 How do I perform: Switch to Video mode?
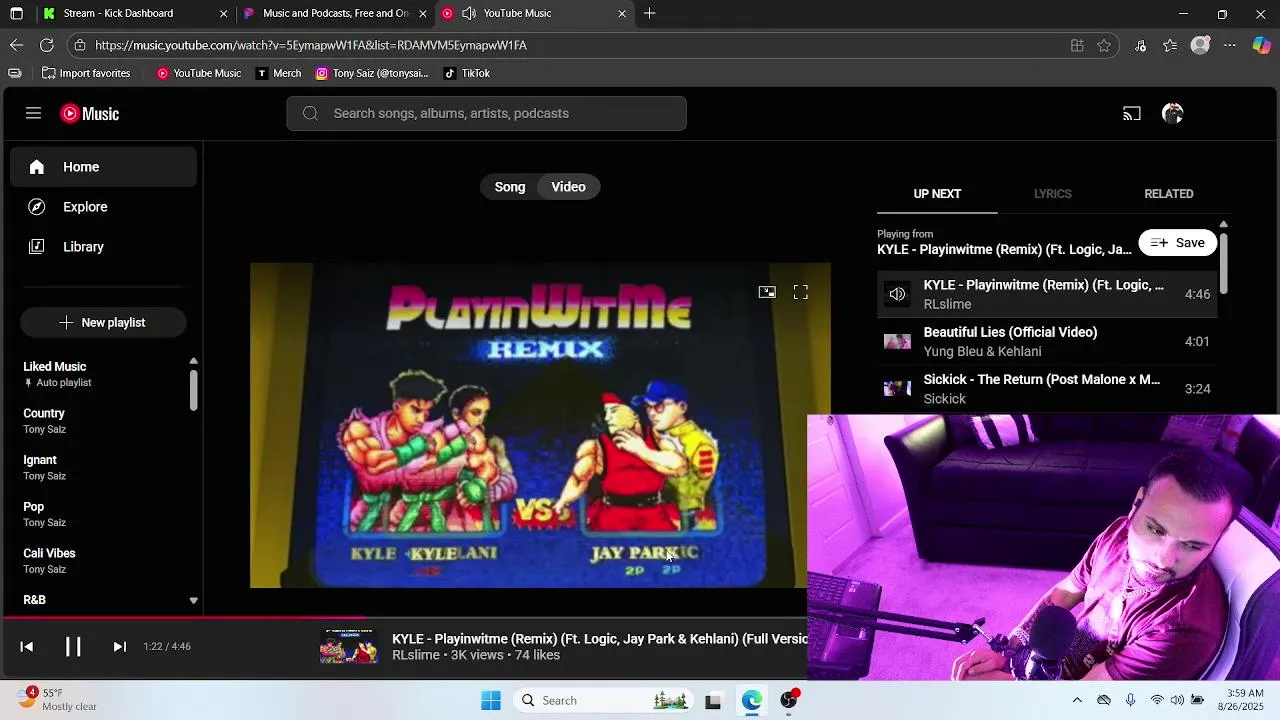pyautogui.click(x=568, y=187)
